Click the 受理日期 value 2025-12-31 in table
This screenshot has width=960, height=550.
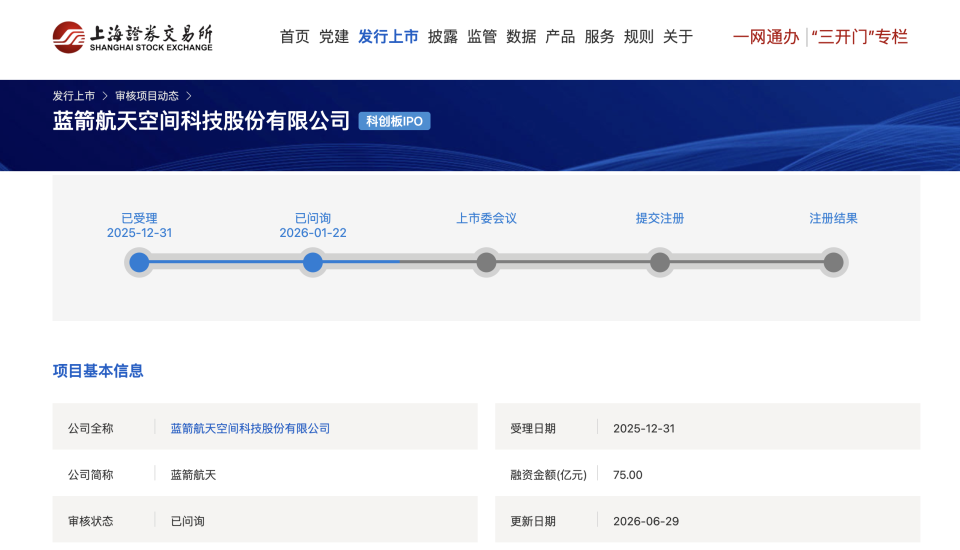pos(644,429)
